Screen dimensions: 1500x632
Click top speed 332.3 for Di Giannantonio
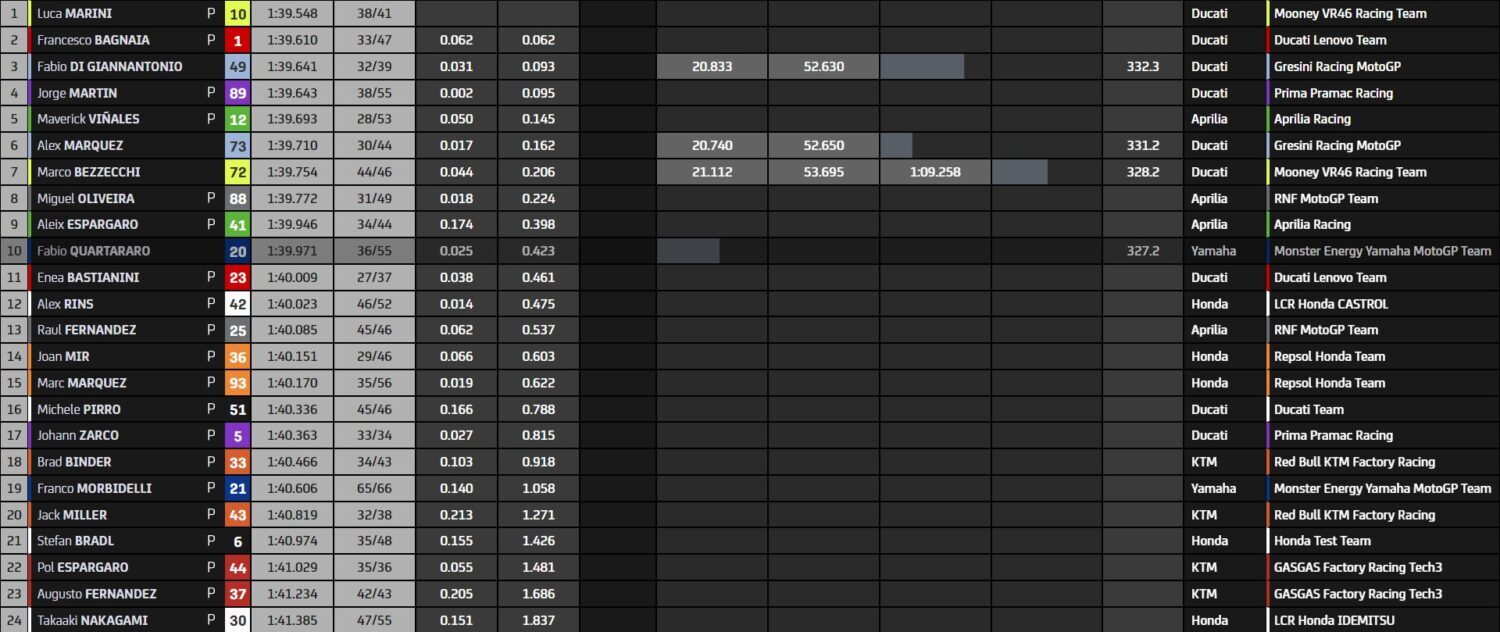(x=1143, y=67)
